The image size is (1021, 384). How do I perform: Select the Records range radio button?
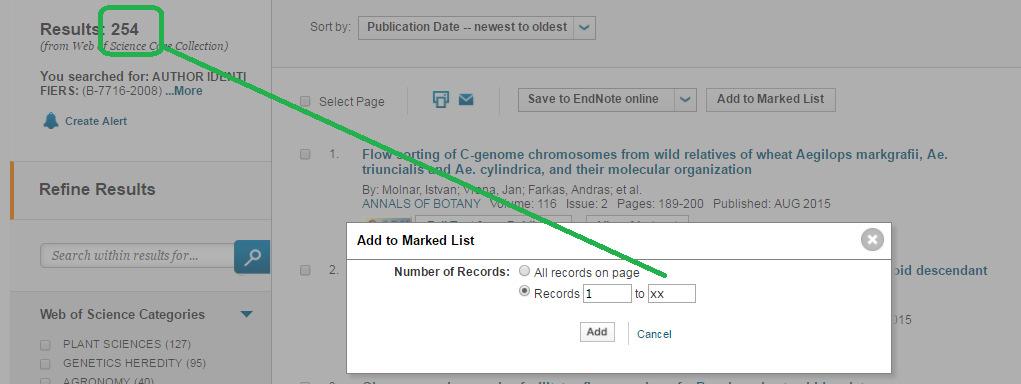tap(525, 292)
